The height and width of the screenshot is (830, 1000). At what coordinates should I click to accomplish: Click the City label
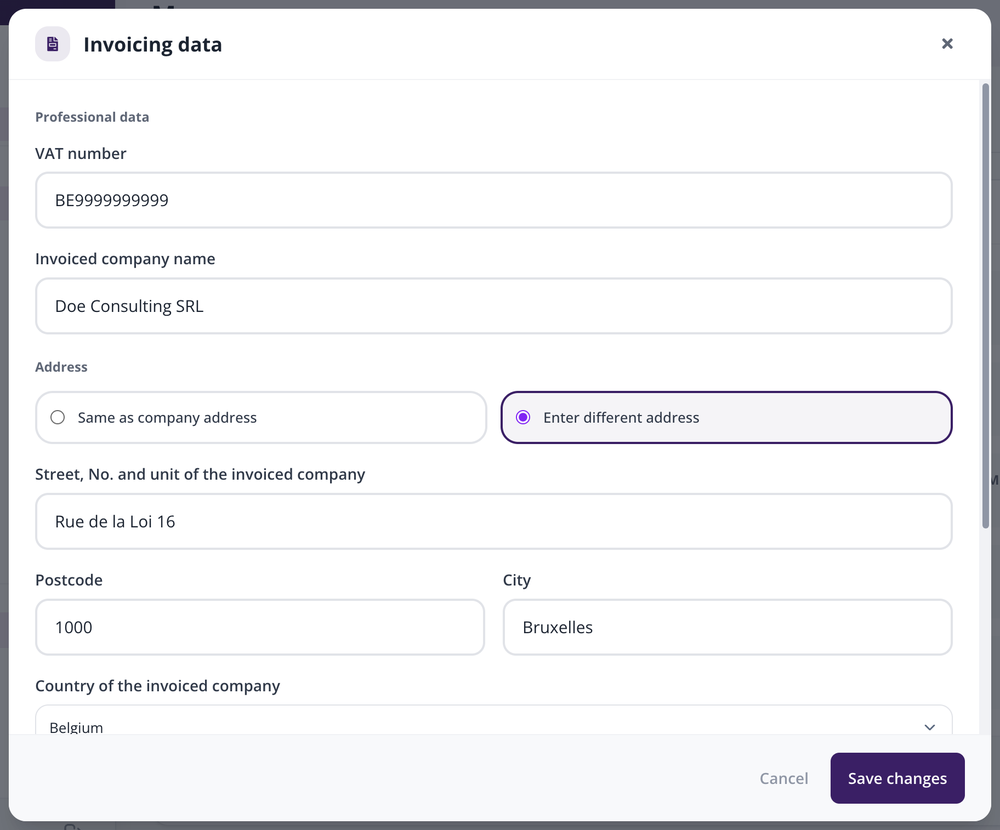pyautogui.click(x=517, y=580)
